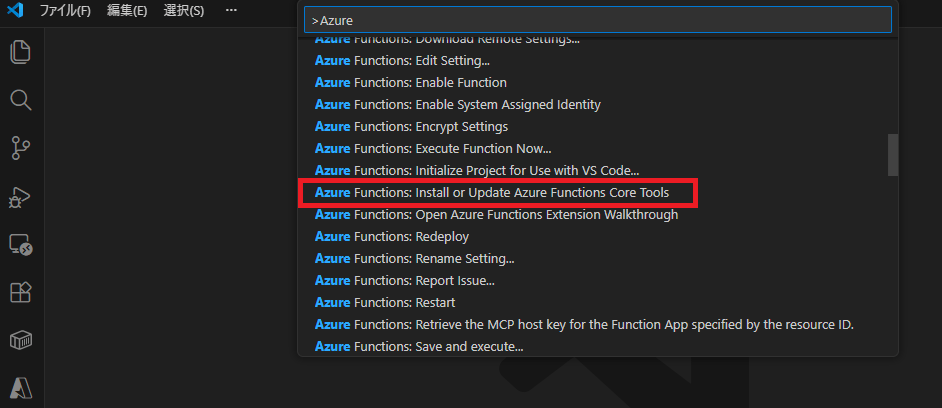Open the Search view icon
This screenshot has width=942, height=408.
coord(21,100)
